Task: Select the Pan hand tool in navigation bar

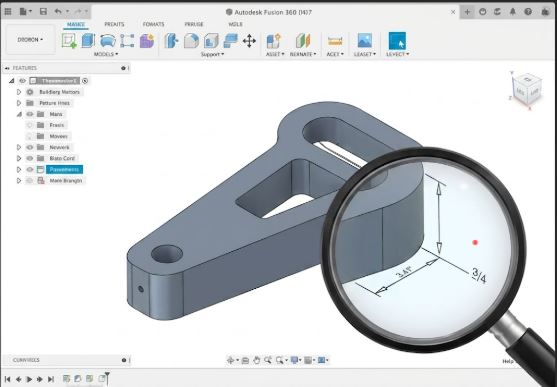Action: tap(256, 360)
